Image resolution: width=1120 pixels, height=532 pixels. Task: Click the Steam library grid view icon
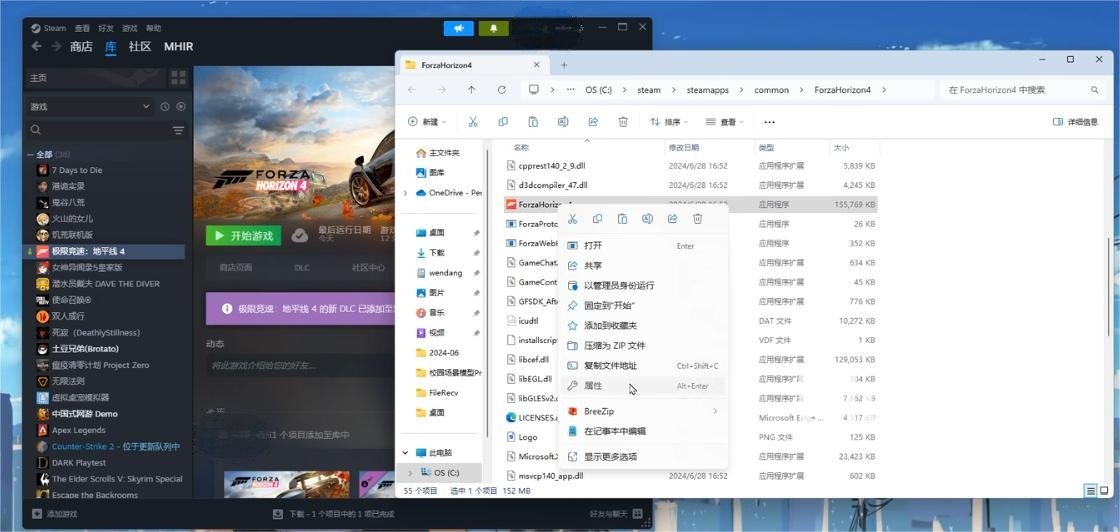click(x=178, y=77)
